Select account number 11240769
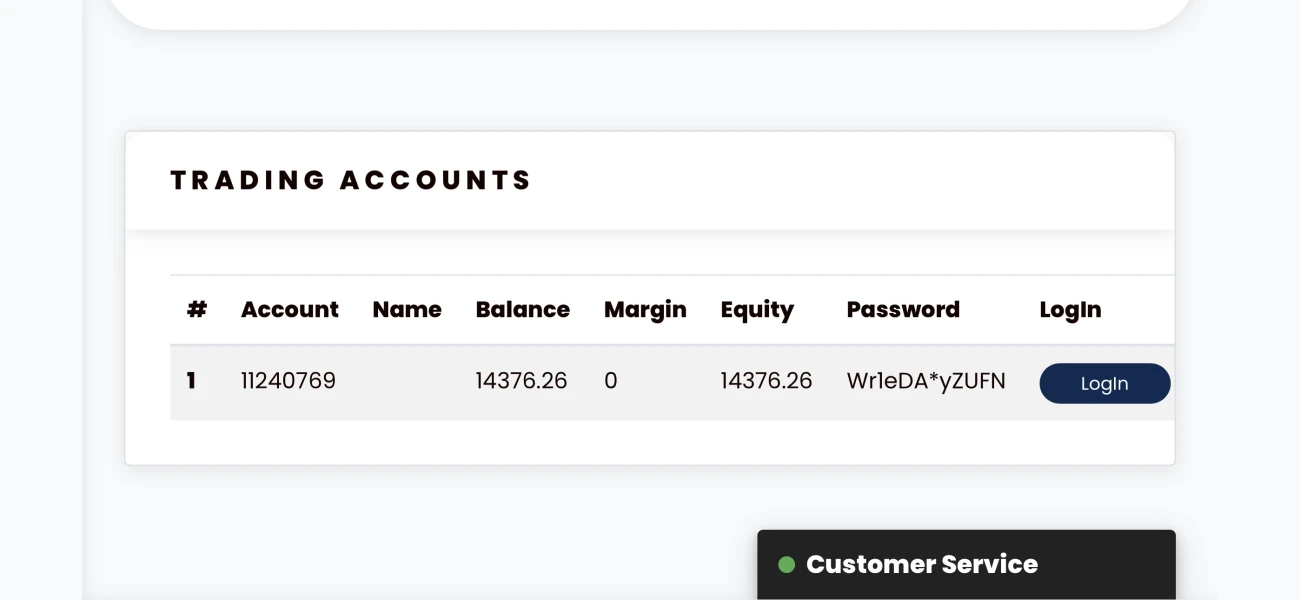Screen dimensions: 1300x600 click(288, 381)
